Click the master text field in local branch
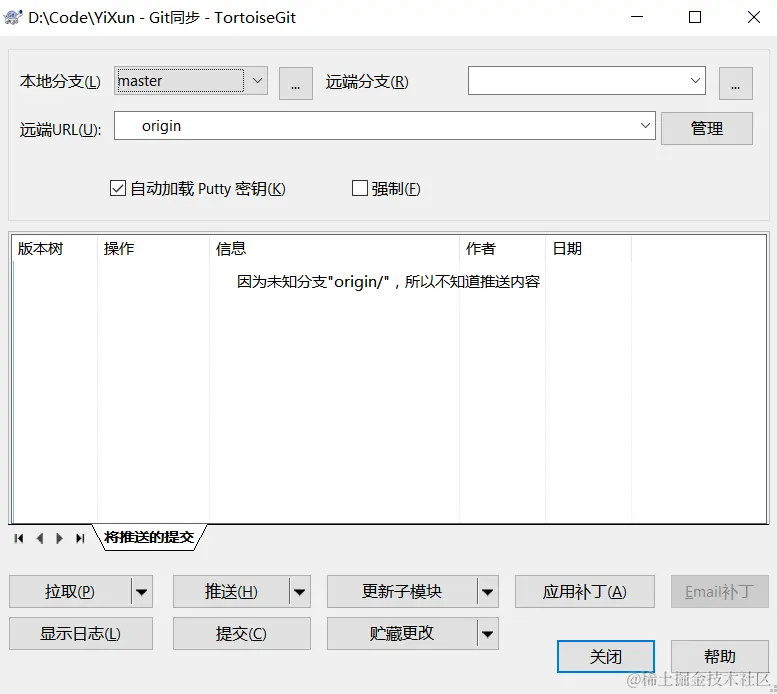 pos(180,80)
